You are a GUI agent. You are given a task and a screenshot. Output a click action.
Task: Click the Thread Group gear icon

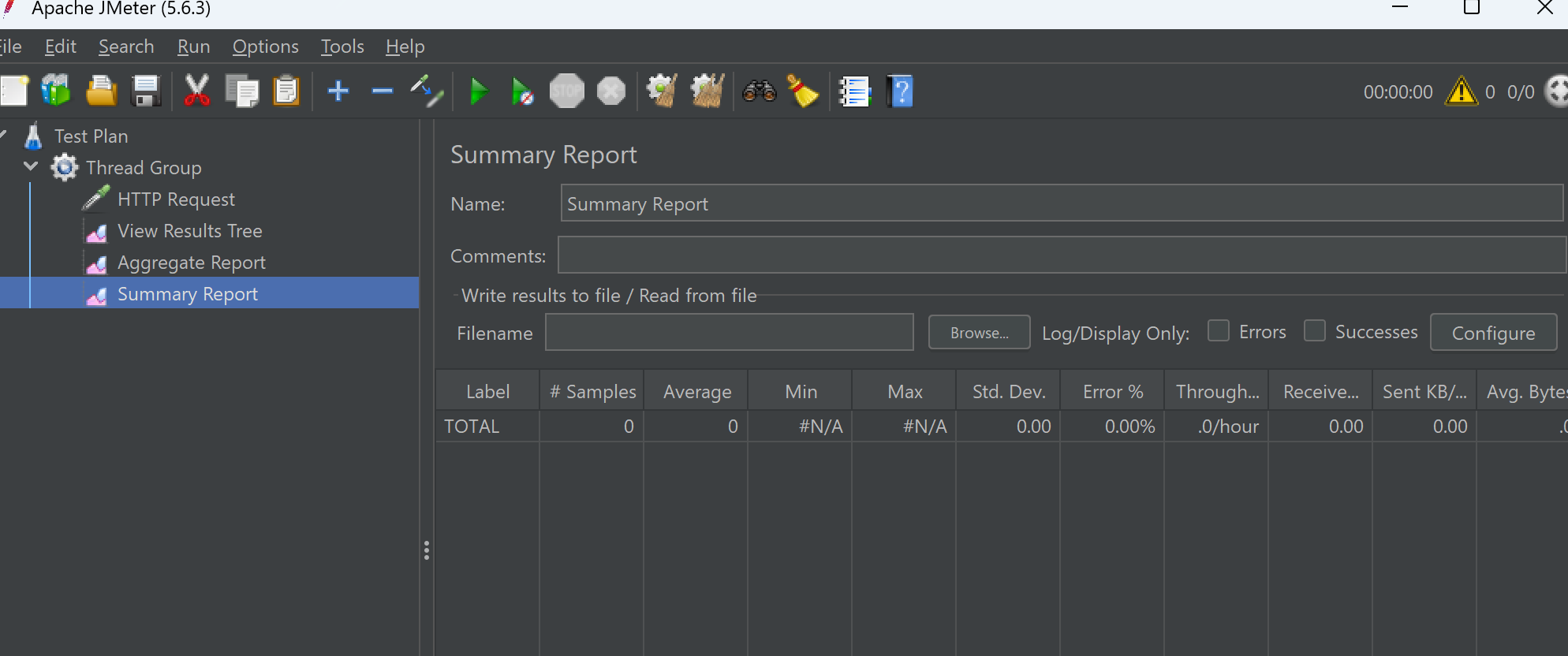point(65,167)
